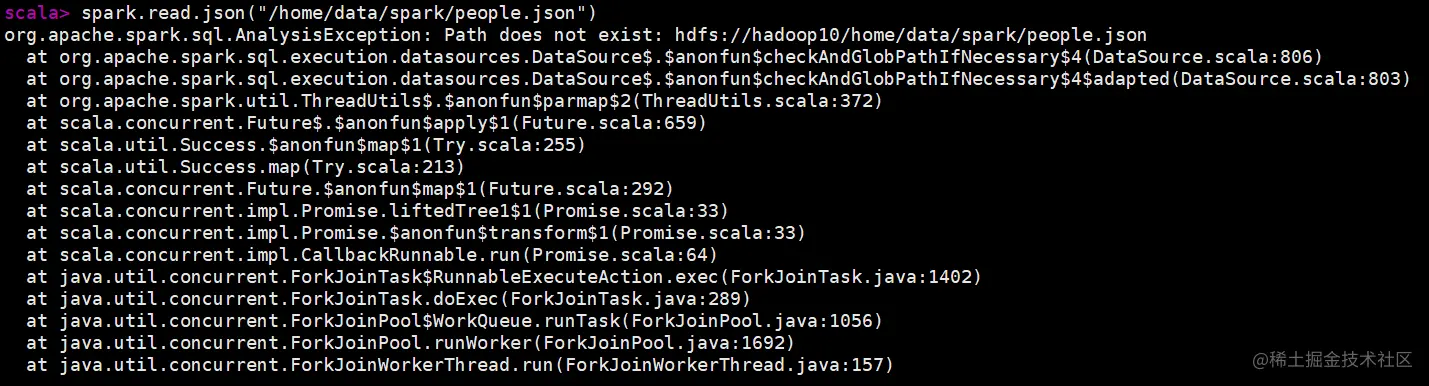Screen dimensions: 1429x386
Task: Click the Promise.liftedTree1$1 trace line
Action: (378, 210)
